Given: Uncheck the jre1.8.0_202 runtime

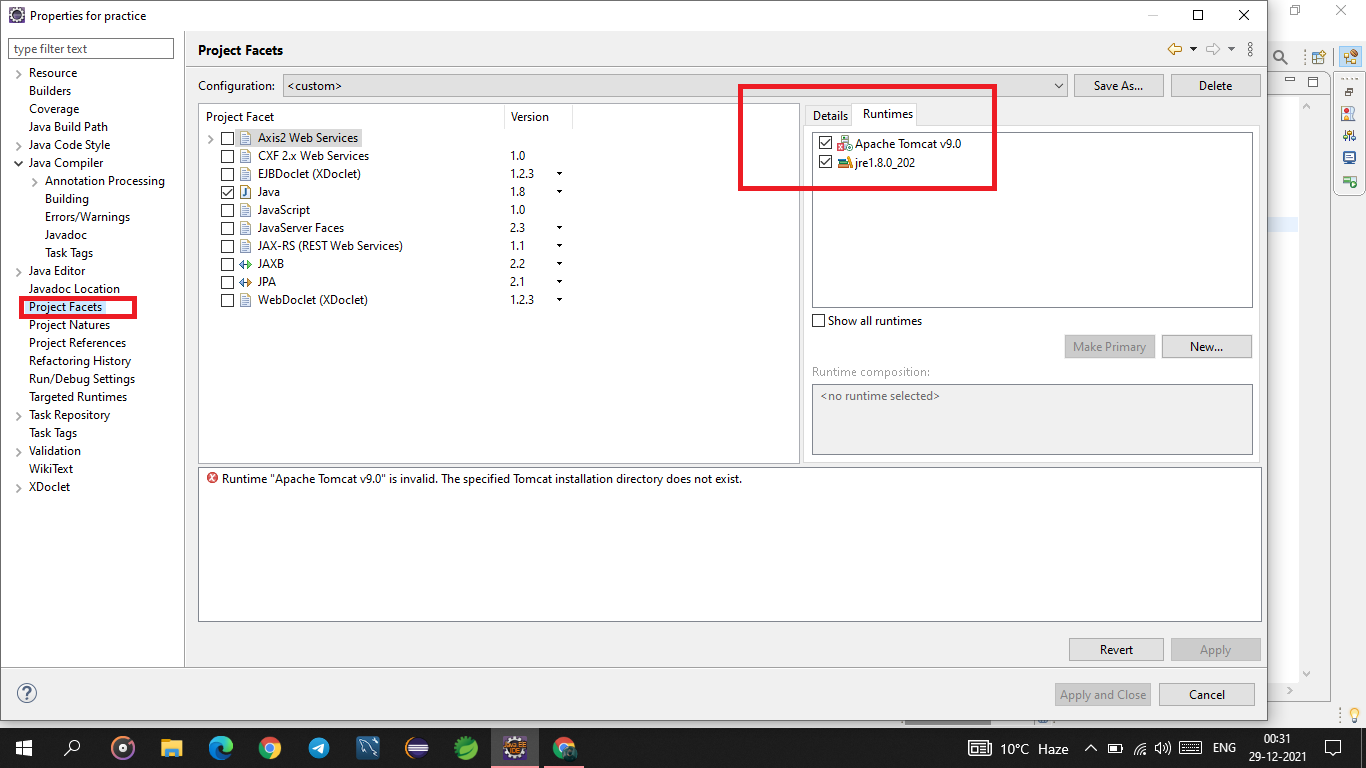Looking at the screenshot, I should [x=825, y=162].
